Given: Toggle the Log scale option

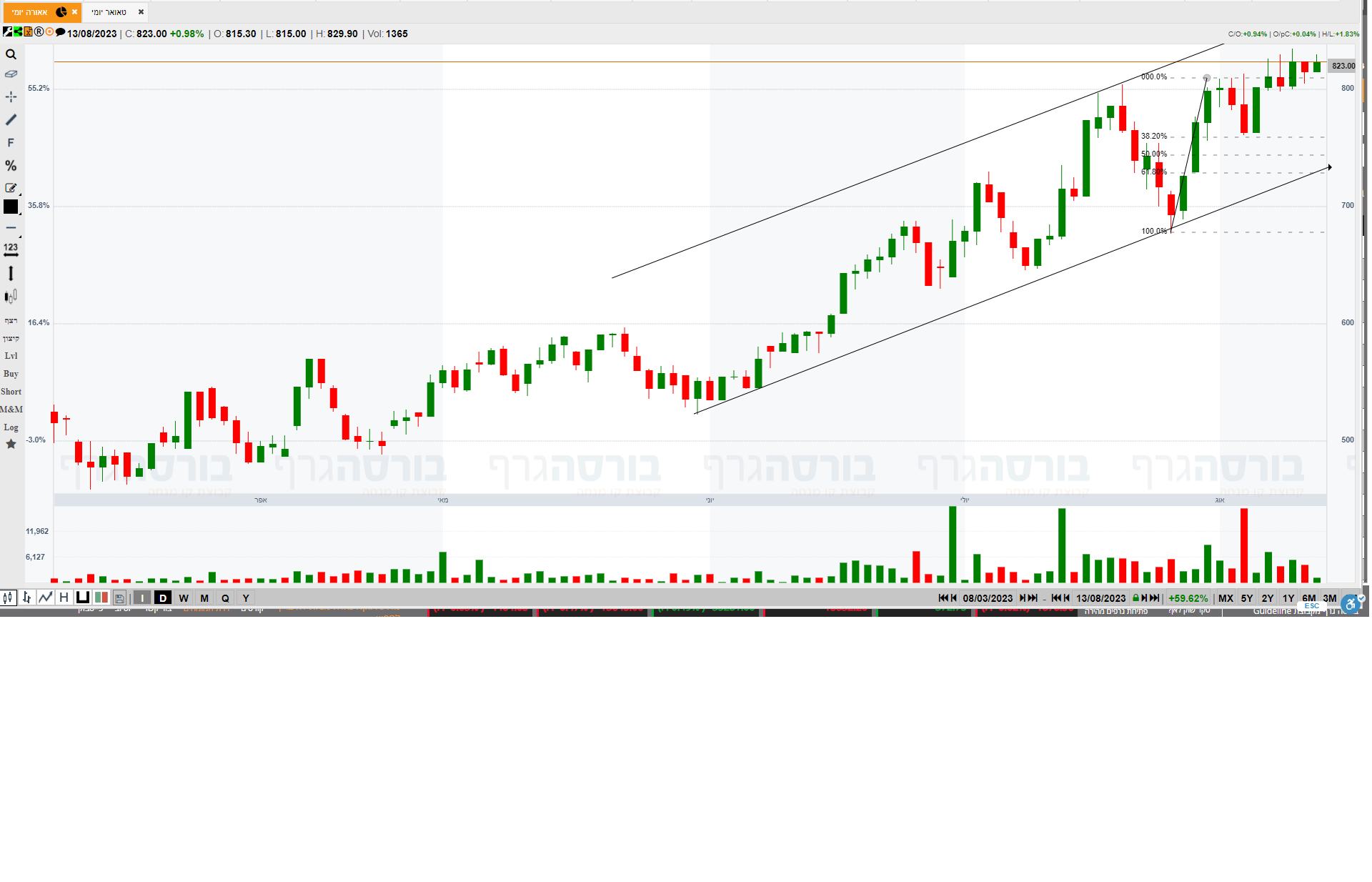Looking at the screenshot, I should [x=11, y=427].
